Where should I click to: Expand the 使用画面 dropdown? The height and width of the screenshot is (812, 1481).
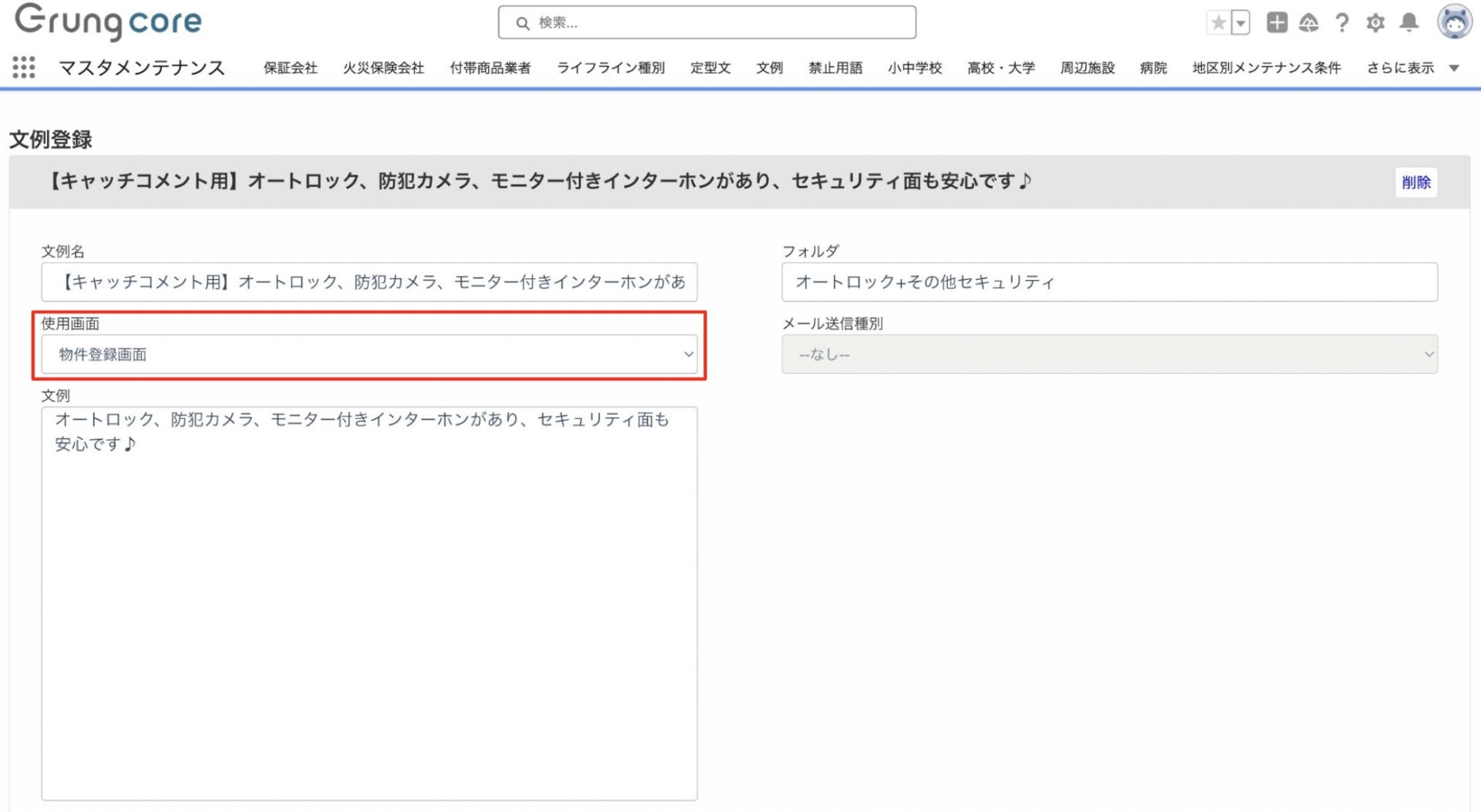[x=369, y=355]
